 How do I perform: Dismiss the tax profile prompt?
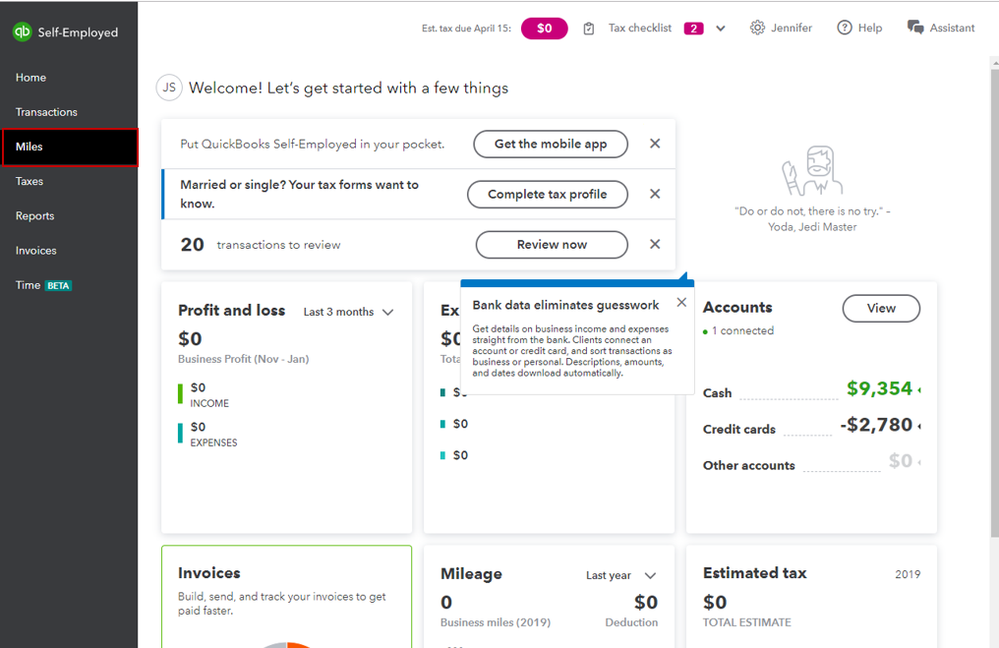coord(655,194)
